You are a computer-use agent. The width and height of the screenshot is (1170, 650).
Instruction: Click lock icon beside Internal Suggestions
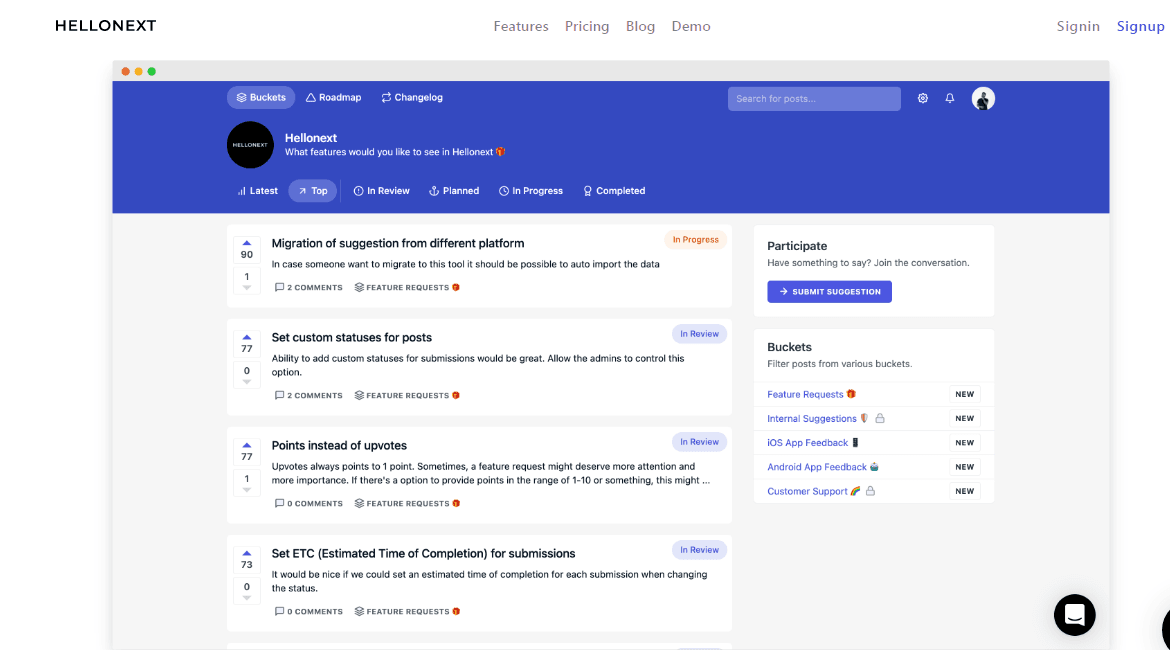click(880, 418)
